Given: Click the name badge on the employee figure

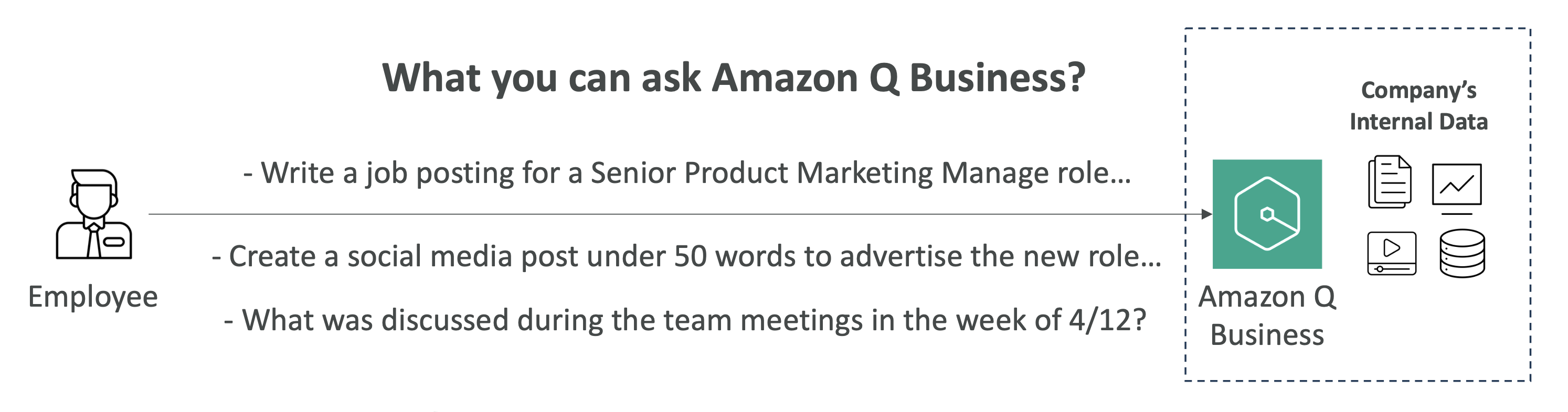Looking at the screenshot, I should pyautogui.click(x=114, y=242).
